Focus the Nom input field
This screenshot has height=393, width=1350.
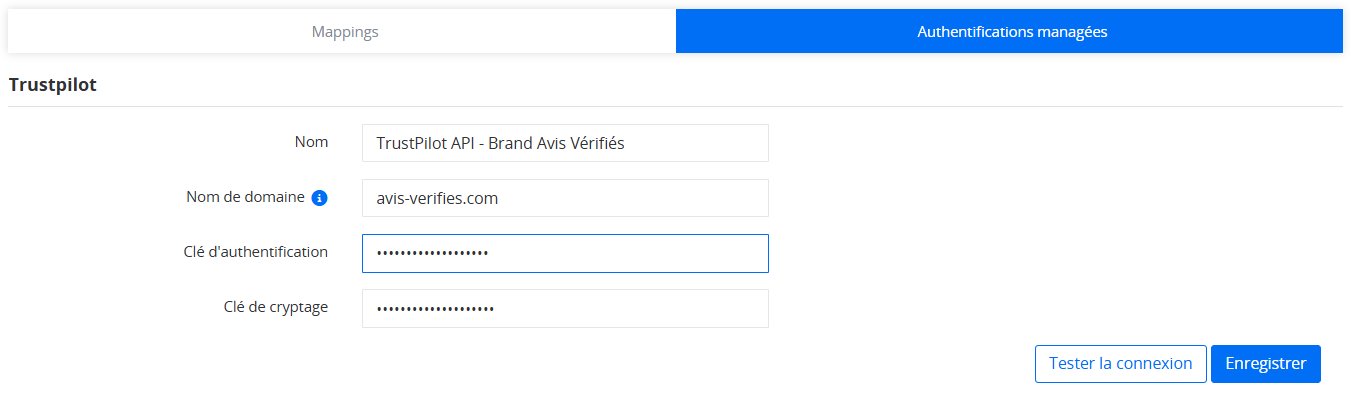(x=565, y=143)
